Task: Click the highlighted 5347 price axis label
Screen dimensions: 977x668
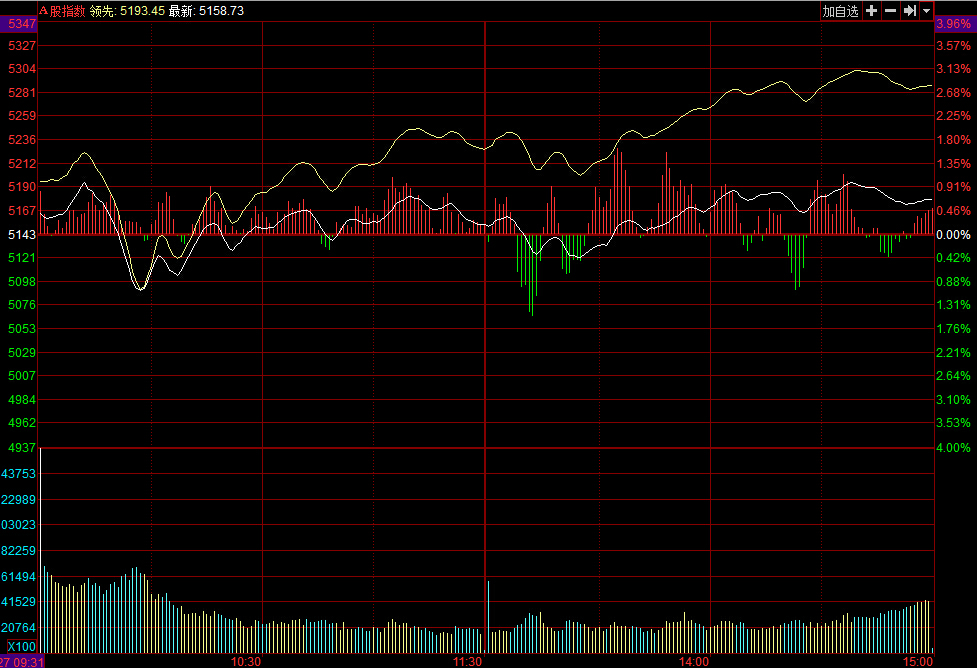Action: pos(20,22)
